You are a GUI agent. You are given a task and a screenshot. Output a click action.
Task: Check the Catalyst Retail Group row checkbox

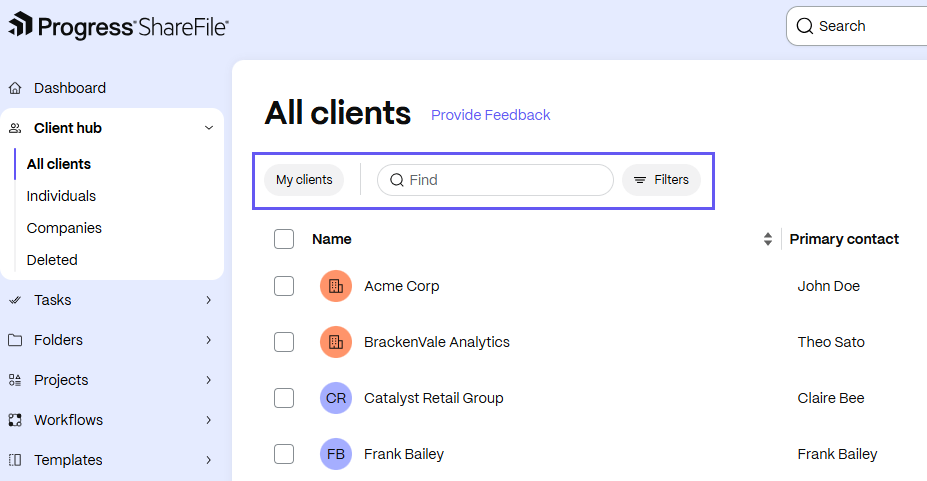pyautogui.click(x=284, y=398)
